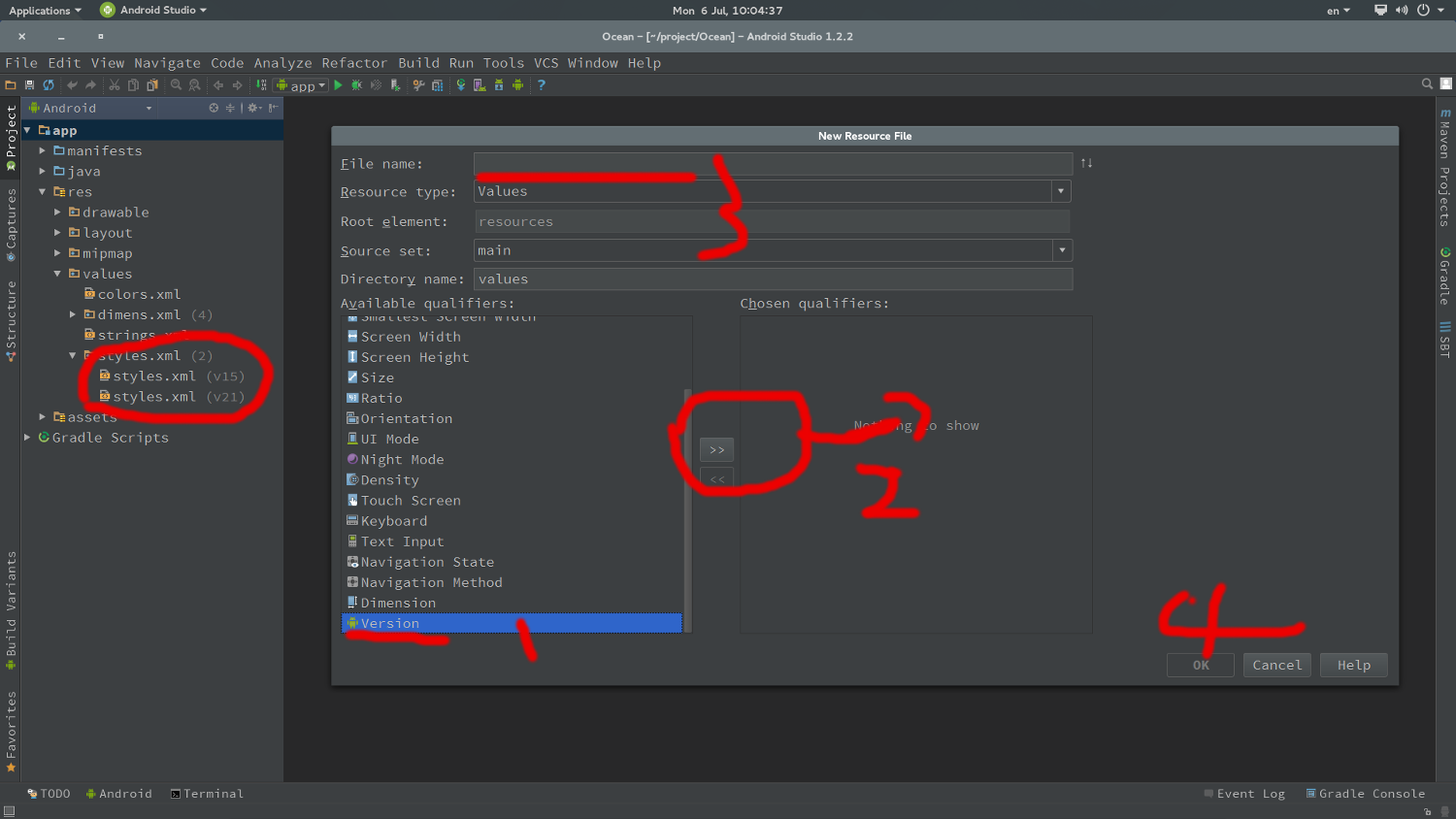Expand the drawable folder in the tree

57,212
